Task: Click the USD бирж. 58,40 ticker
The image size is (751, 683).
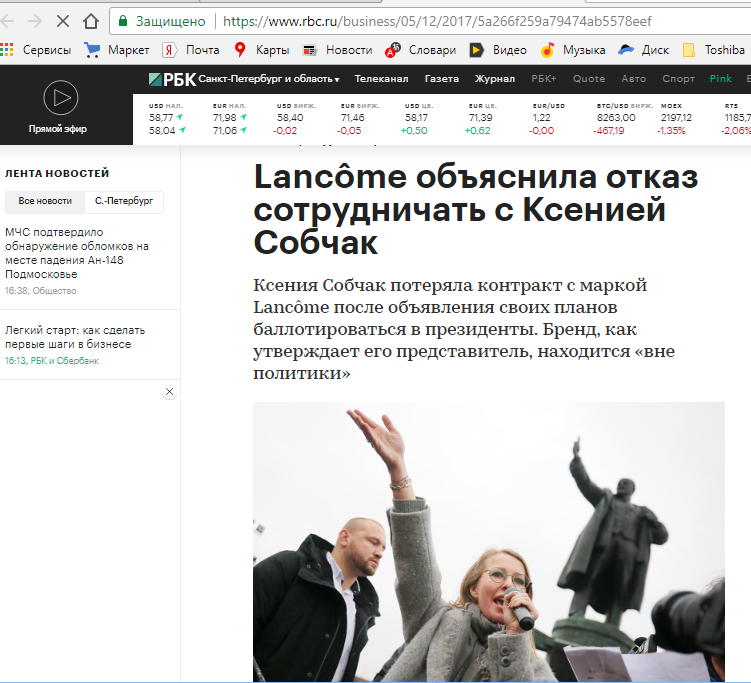Action: (x=296, y=118)
